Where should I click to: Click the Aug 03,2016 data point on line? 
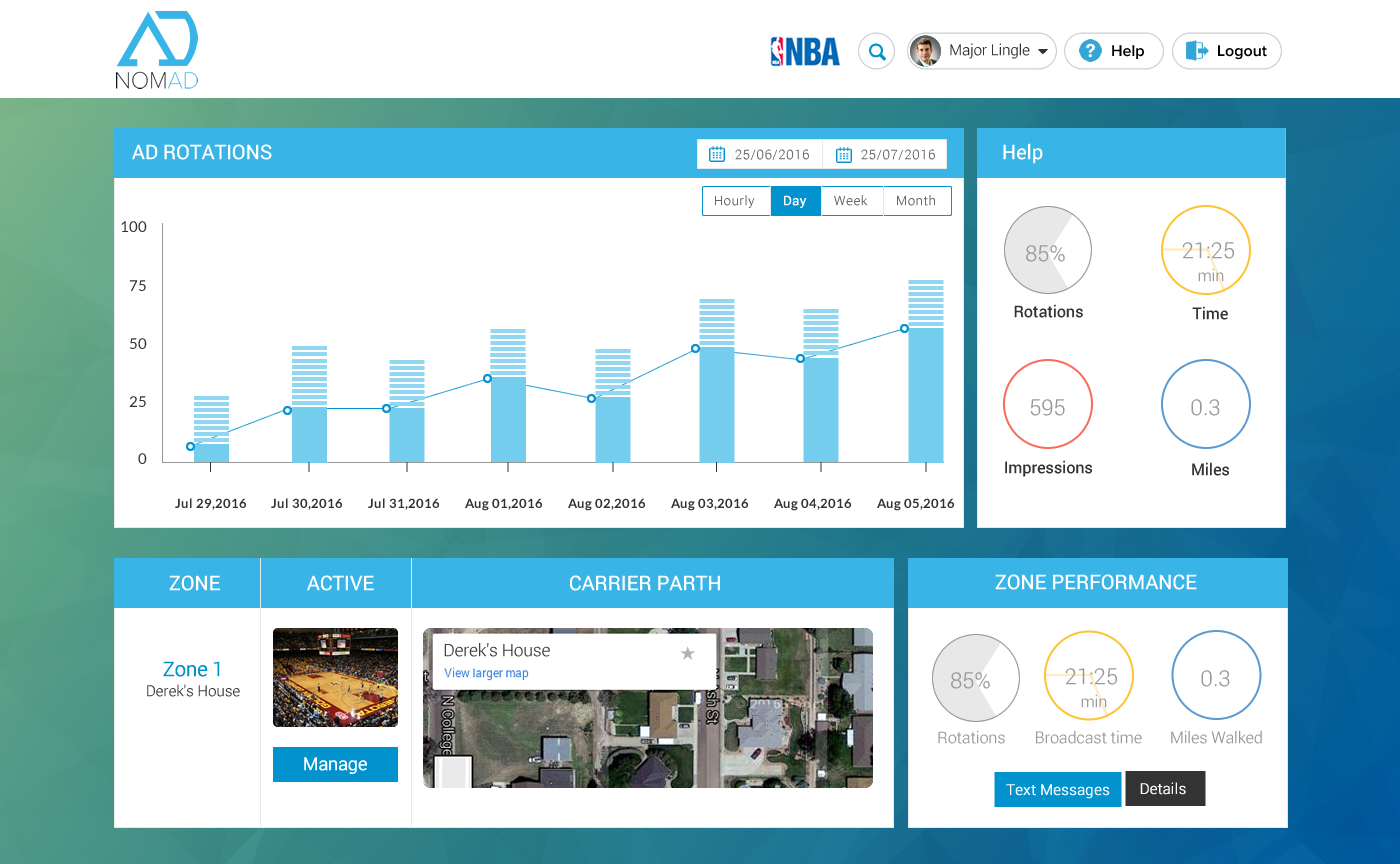point(695,349)
